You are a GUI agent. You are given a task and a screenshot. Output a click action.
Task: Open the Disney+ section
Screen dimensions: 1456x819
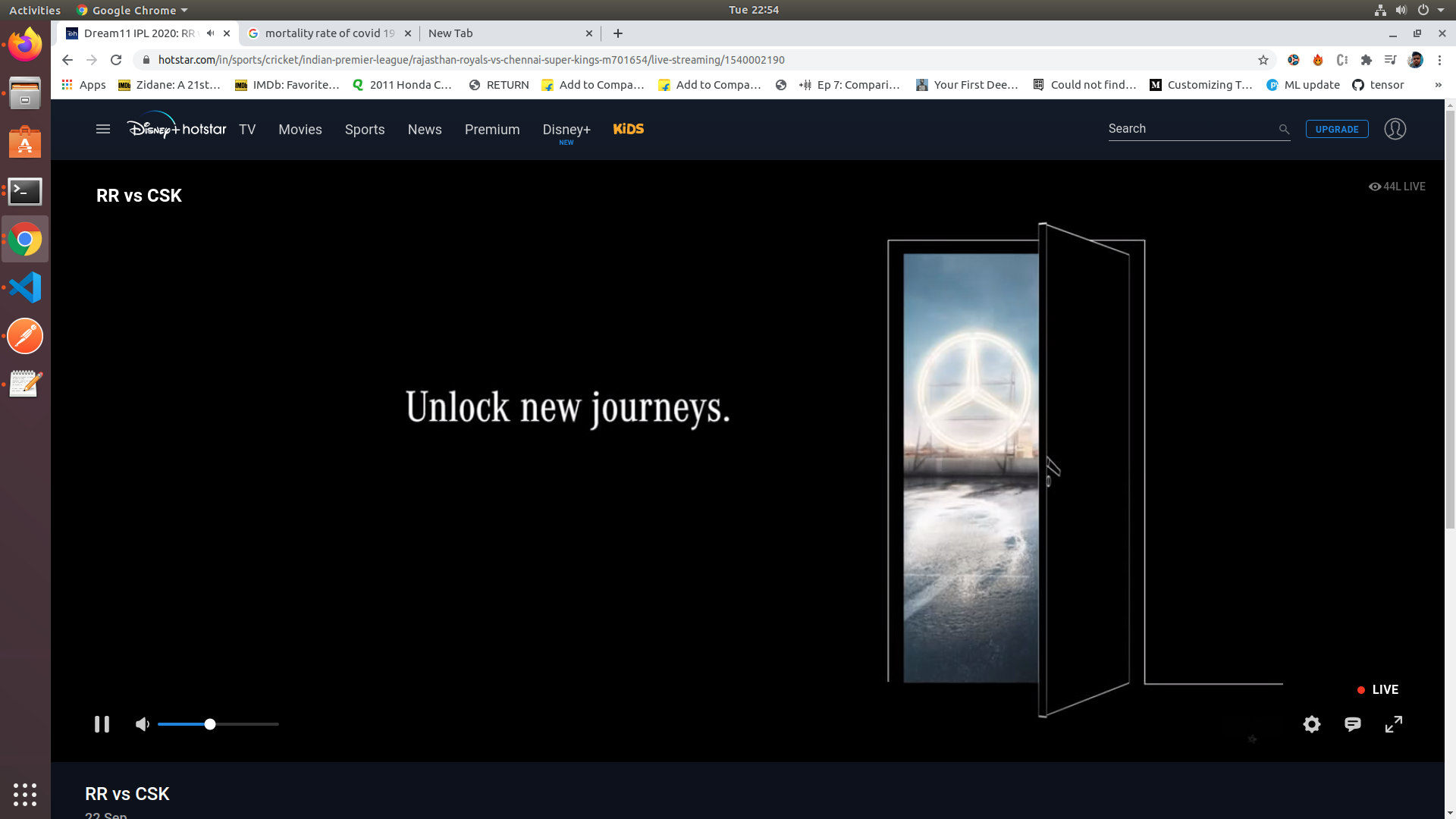[x=566, y=130]
